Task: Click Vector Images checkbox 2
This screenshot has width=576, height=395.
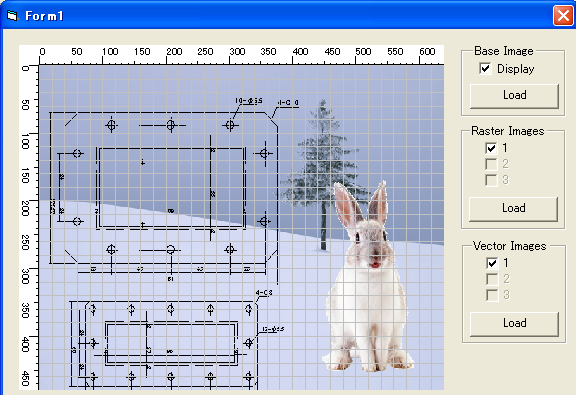Action: point(492,279)
